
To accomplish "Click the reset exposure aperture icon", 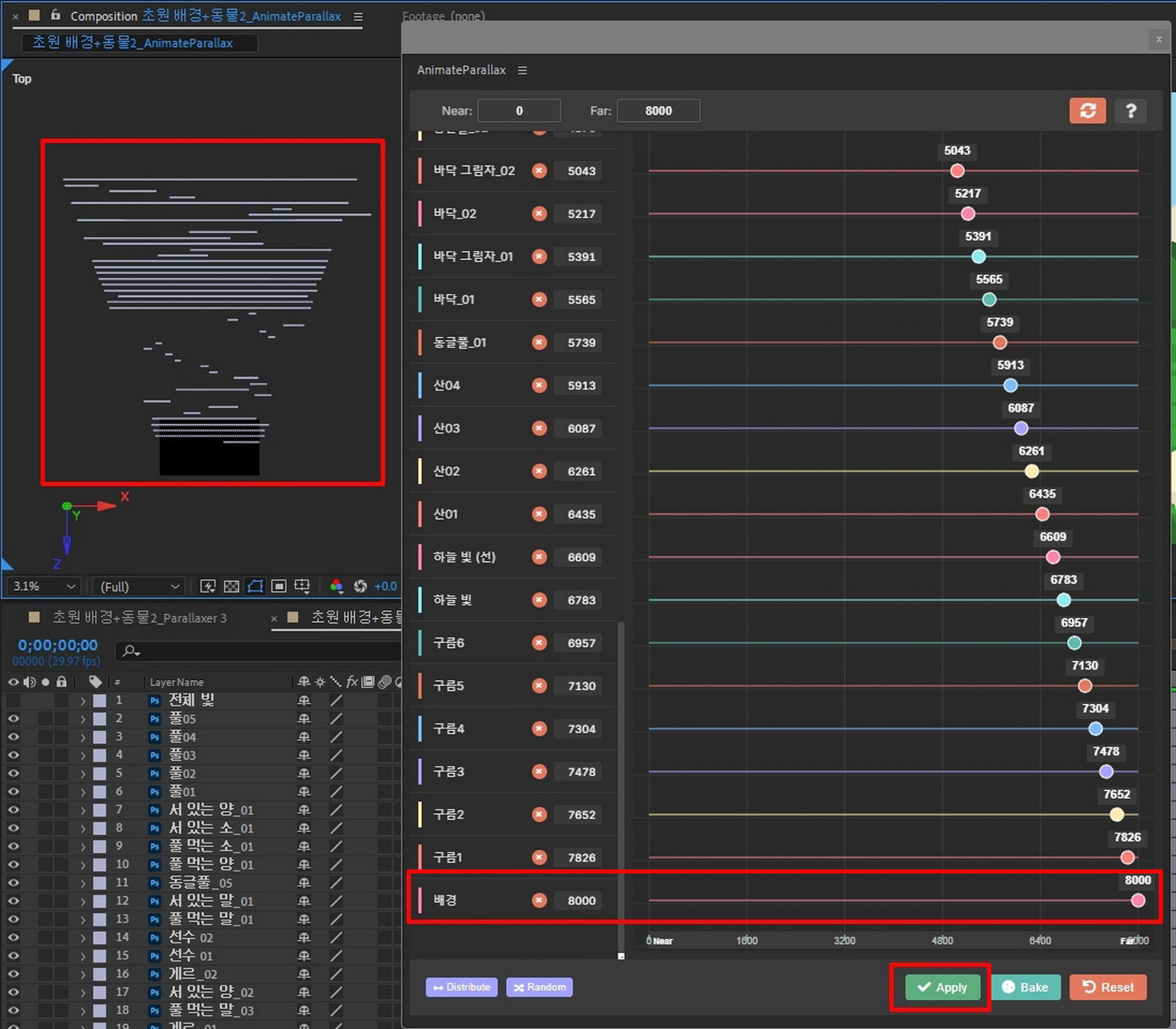I will click(x=360, y=586).
